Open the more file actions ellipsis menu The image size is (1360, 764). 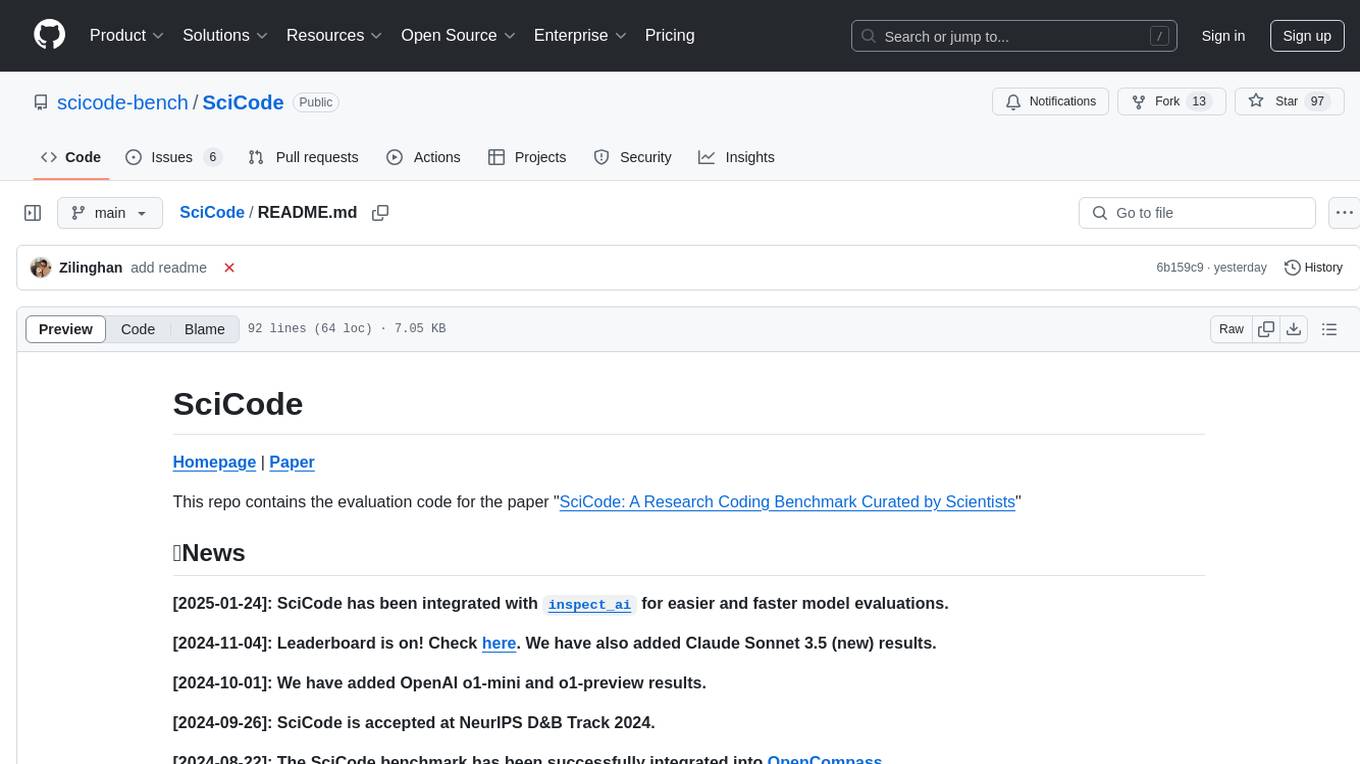pos(1344,213)
